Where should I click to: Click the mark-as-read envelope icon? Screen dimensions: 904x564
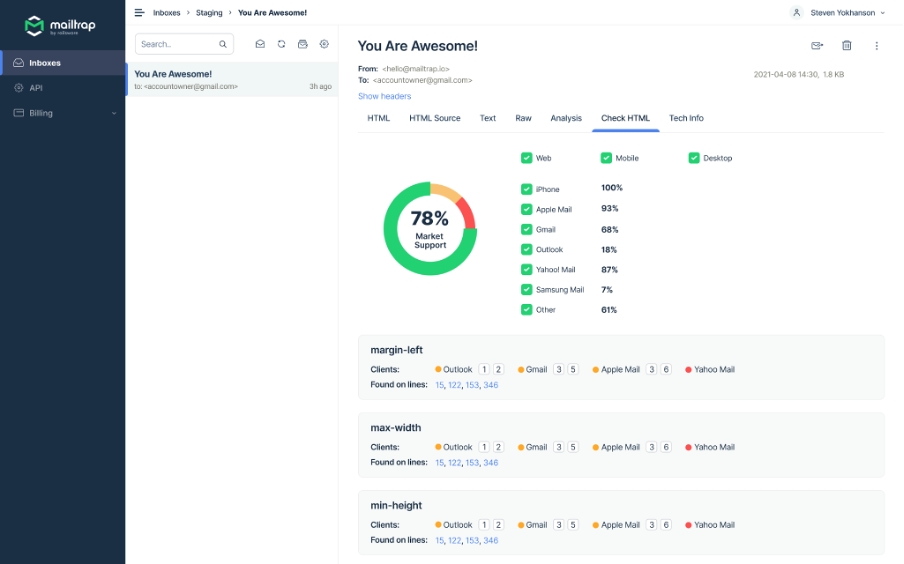click(260, 44)
